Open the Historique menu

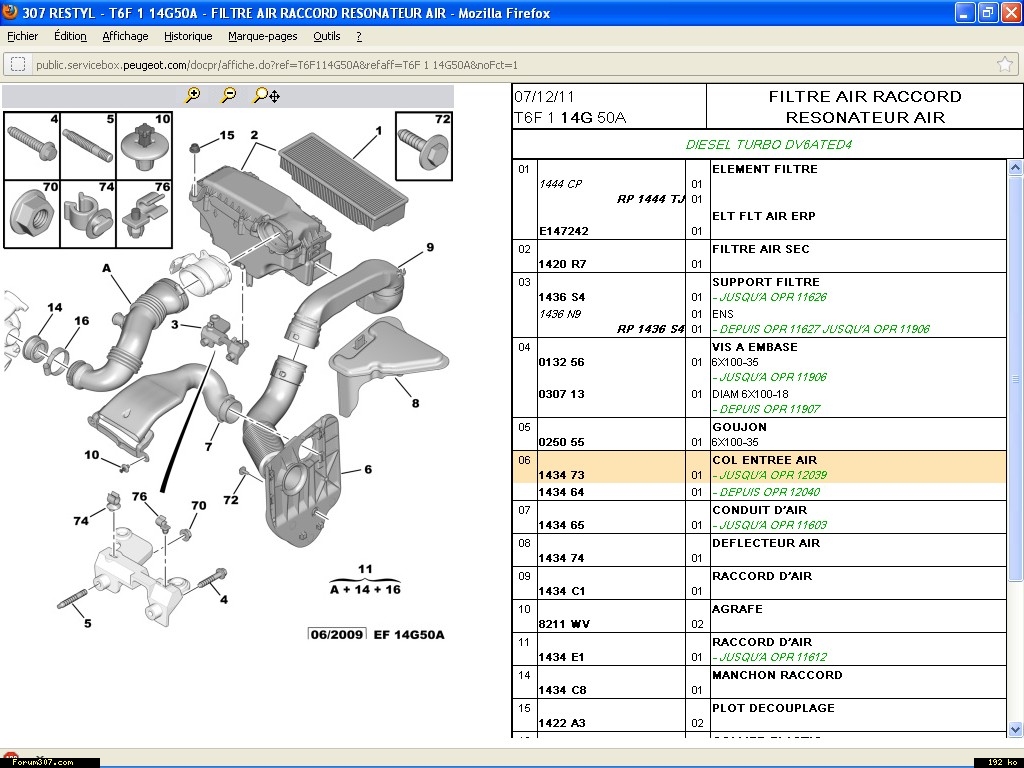[188, 36]
